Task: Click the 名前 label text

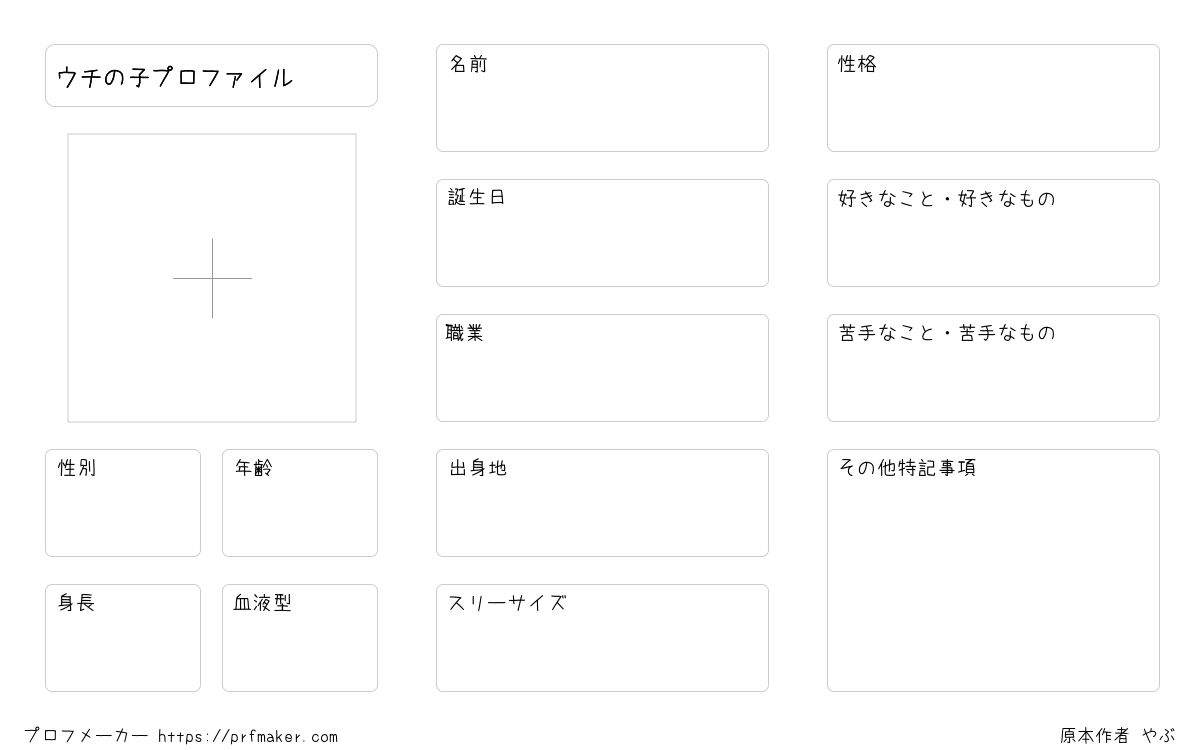Action: click(468, 64)
